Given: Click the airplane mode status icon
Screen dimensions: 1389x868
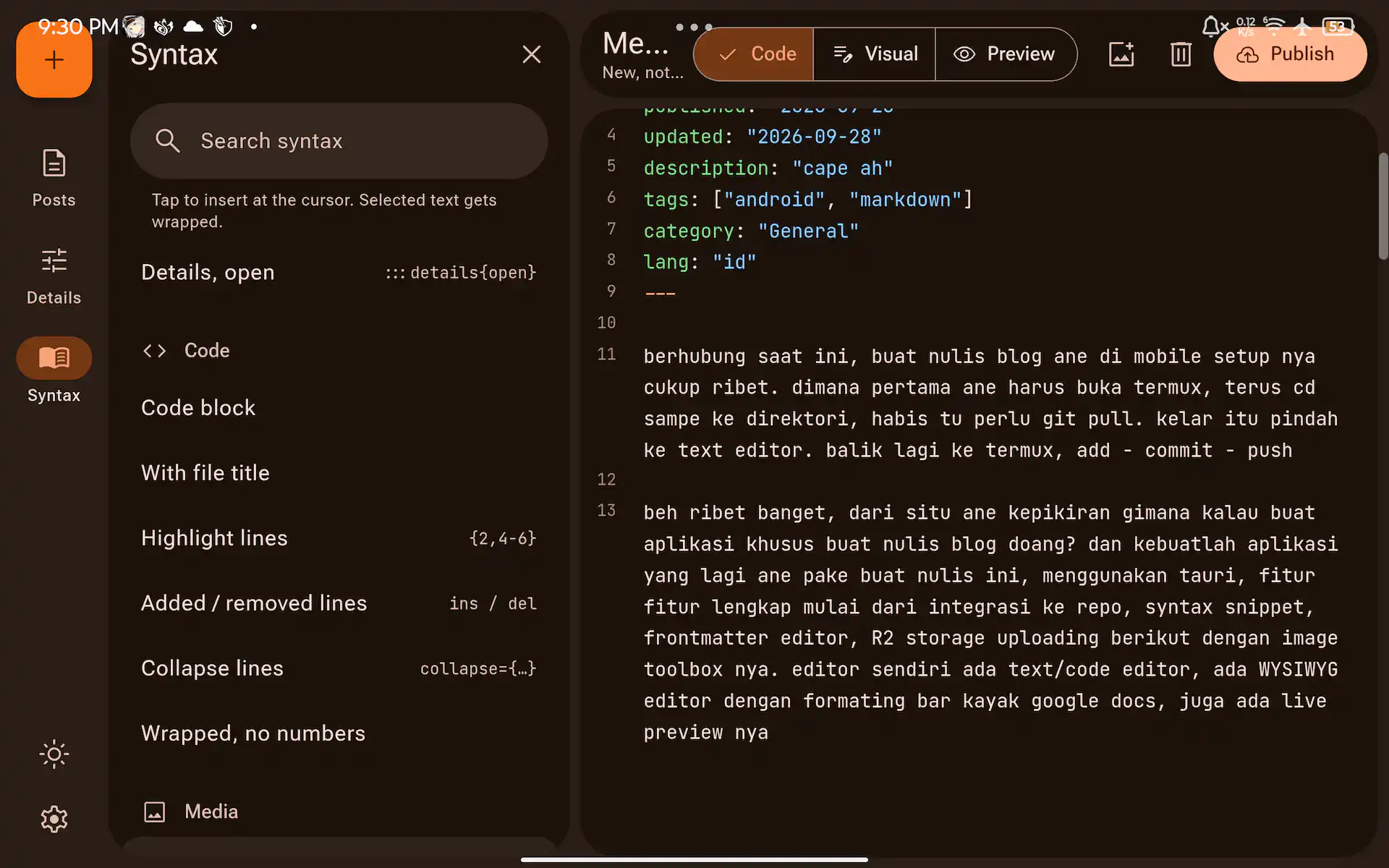Looking at the screenshot, I should pos(1302,27).
